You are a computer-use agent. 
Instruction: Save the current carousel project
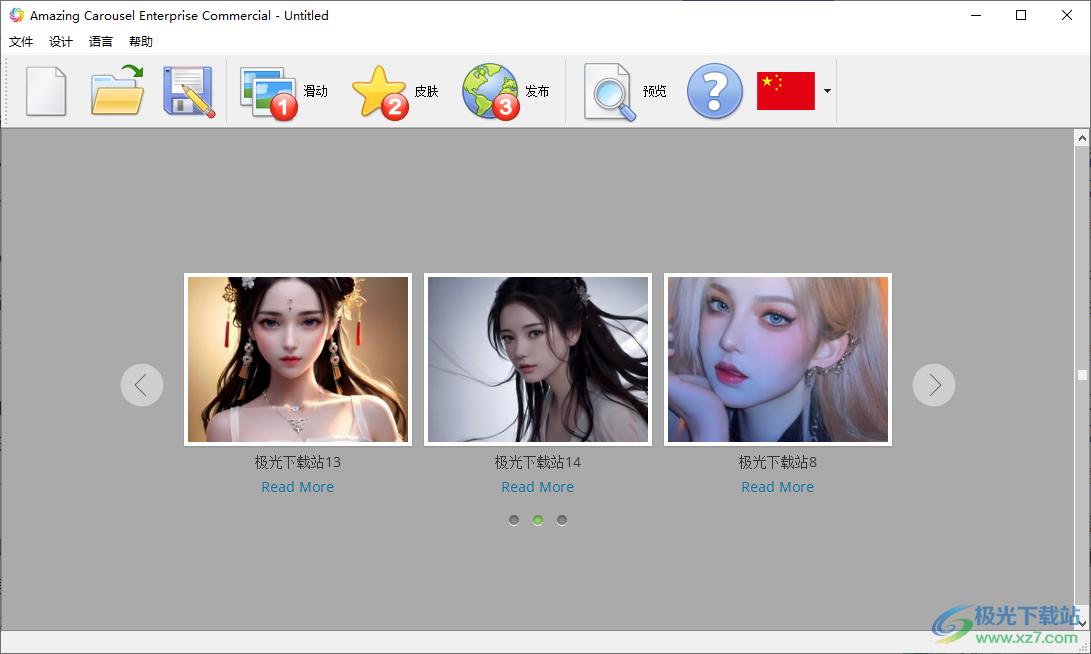(187, 91)
